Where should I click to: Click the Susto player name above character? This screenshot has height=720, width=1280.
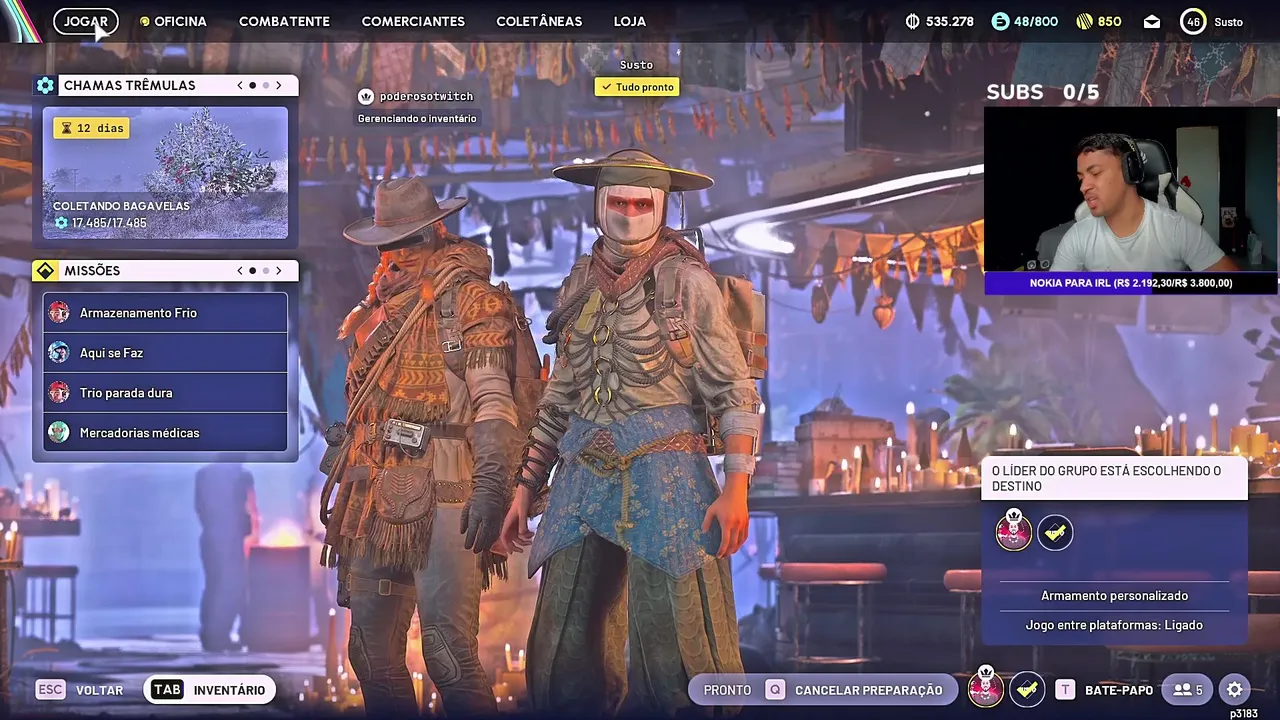636,65
